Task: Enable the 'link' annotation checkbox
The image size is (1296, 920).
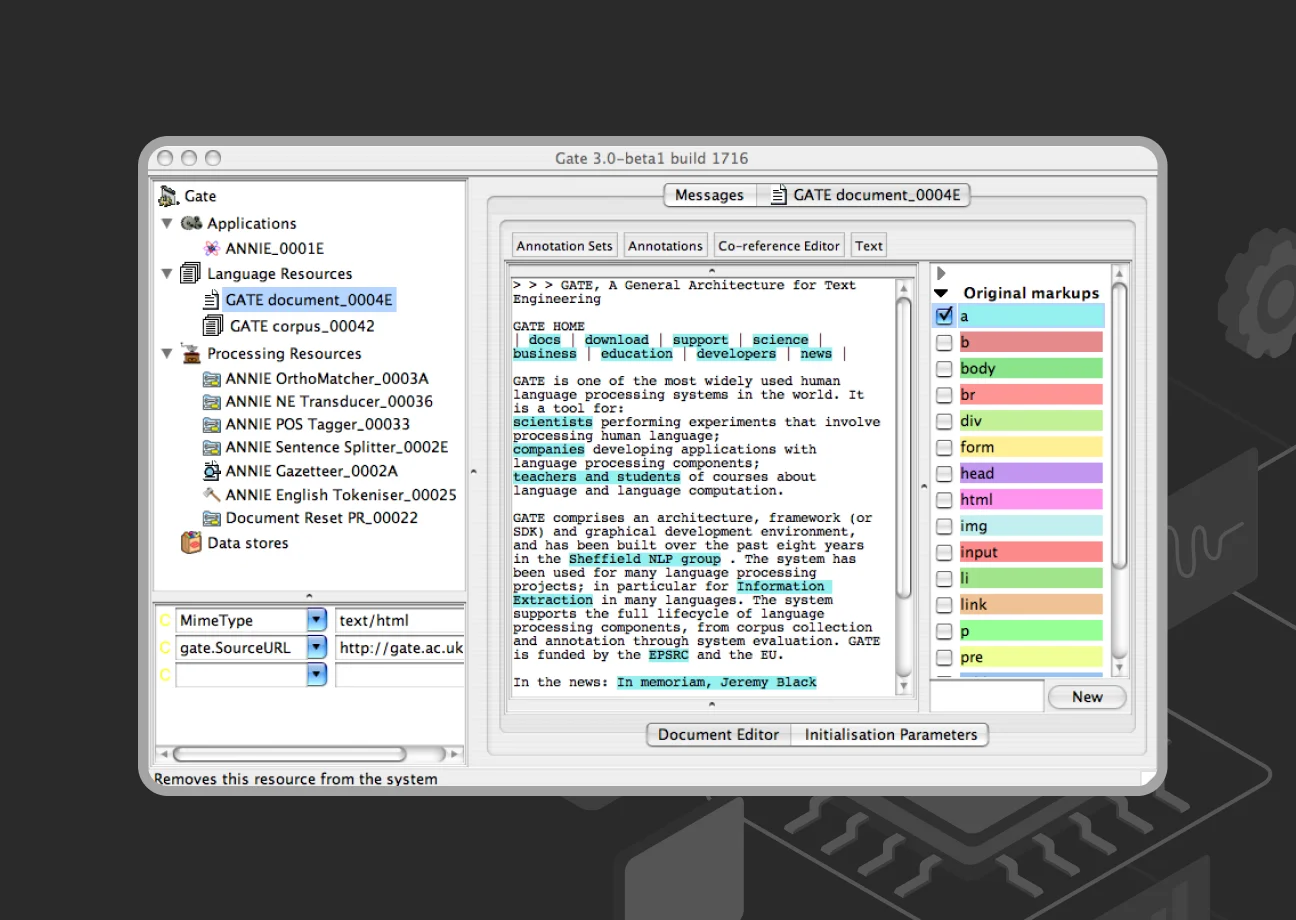Action: pos(944,604)
